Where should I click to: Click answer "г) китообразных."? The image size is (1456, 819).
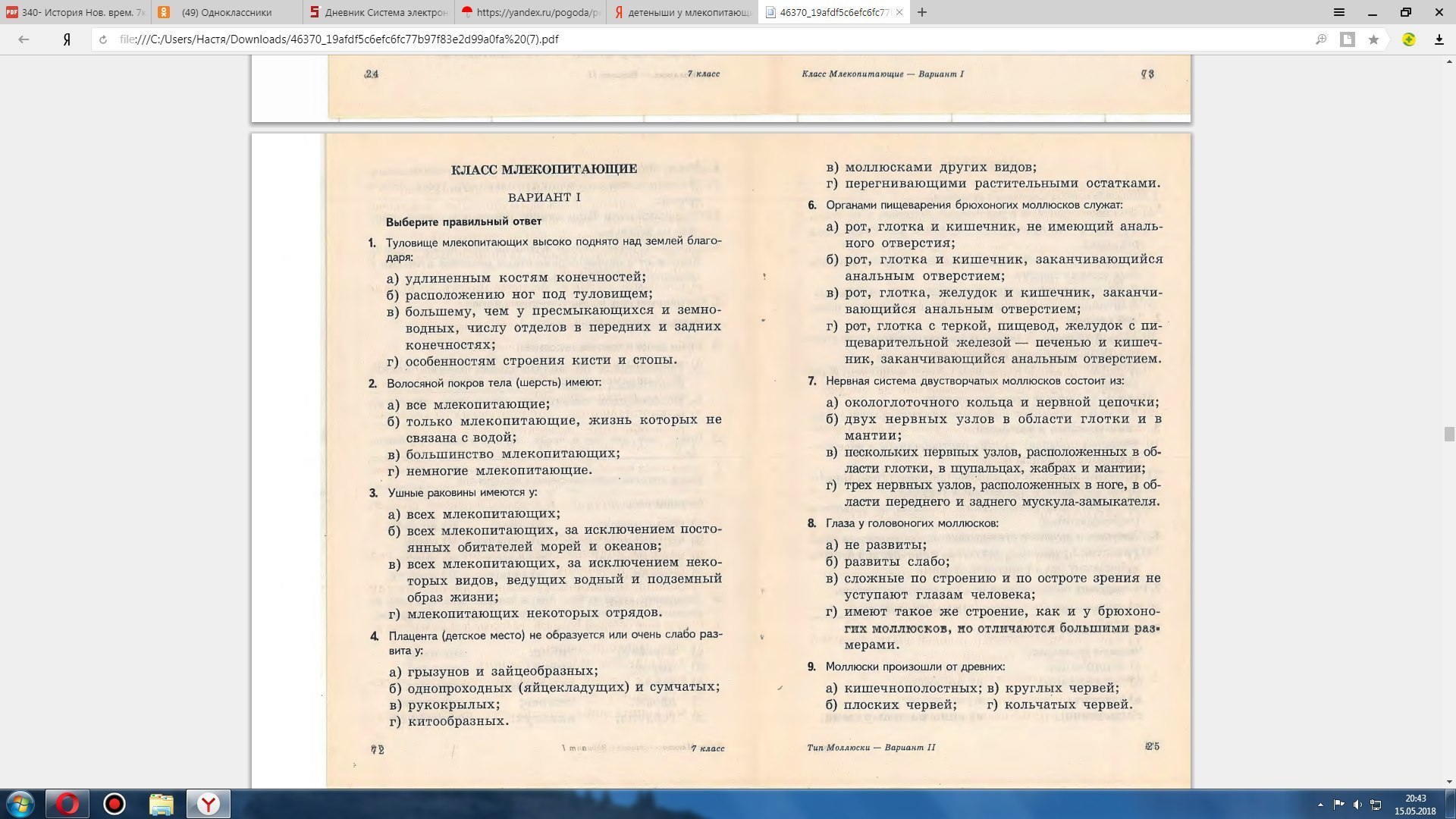(x=449, y=721)
